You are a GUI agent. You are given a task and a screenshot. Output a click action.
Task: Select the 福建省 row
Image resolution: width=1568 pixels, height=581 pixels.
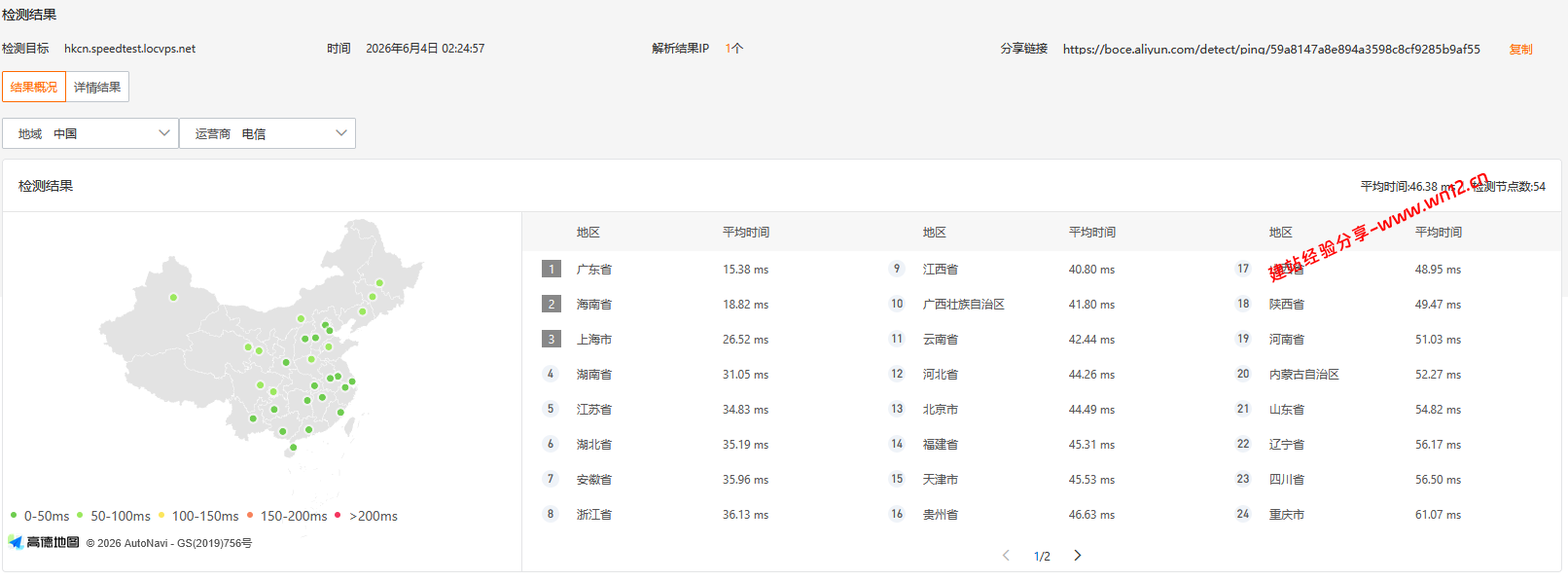1042,445
